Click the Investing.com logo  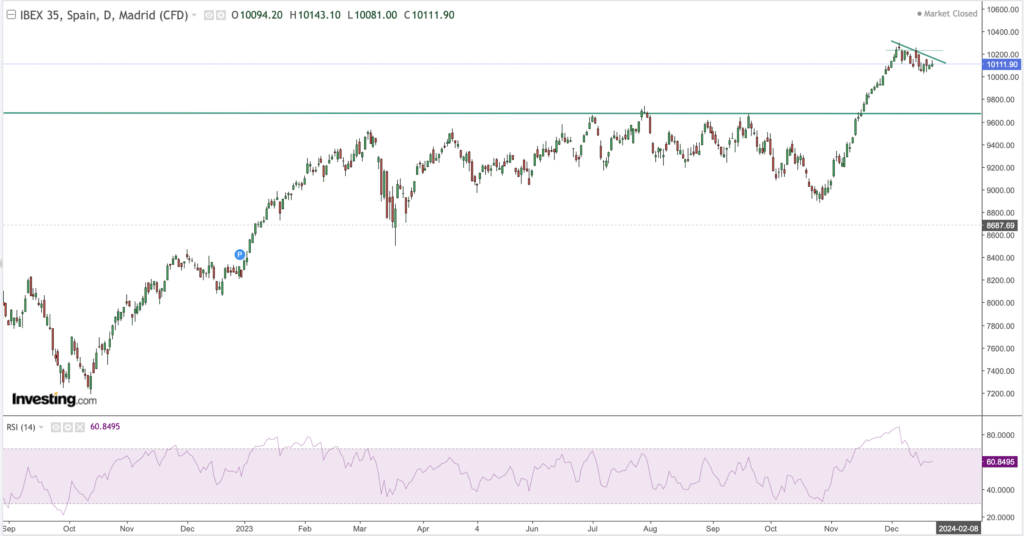(54, 399)
